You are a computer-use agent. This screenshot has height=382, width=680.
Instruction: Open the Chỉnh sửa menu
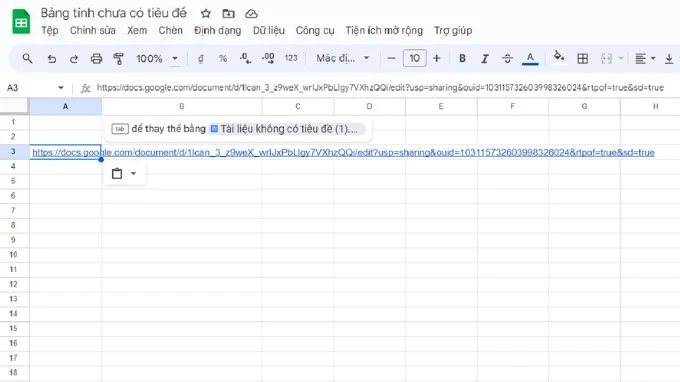(93, 30)
